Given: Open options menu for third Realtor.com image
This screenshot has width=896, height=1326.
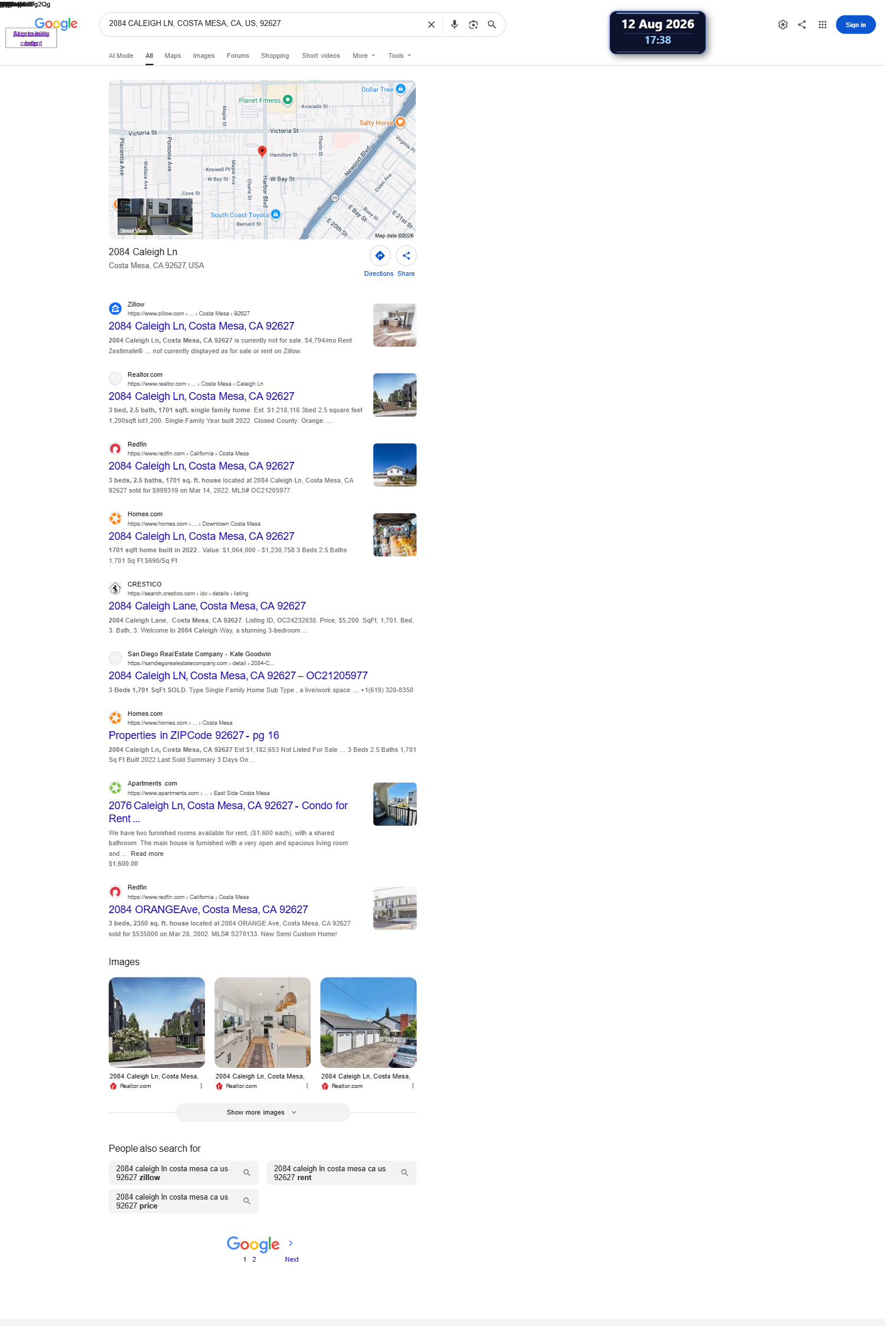Looking at the screenshot, I should (x=412, y=1086).
